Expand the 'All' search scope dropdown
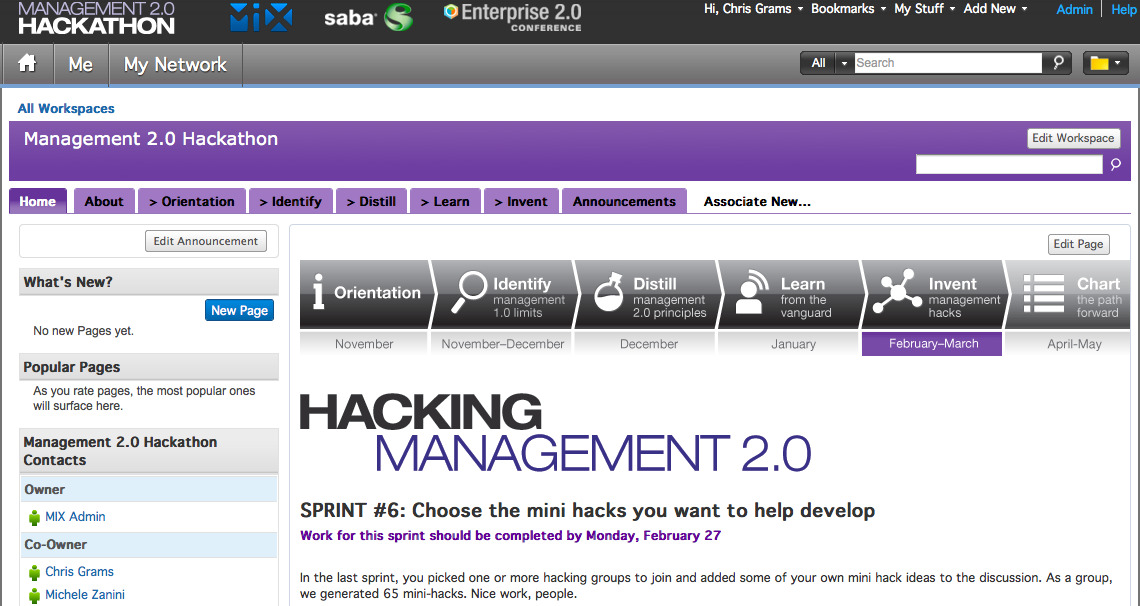 point(826,63)
